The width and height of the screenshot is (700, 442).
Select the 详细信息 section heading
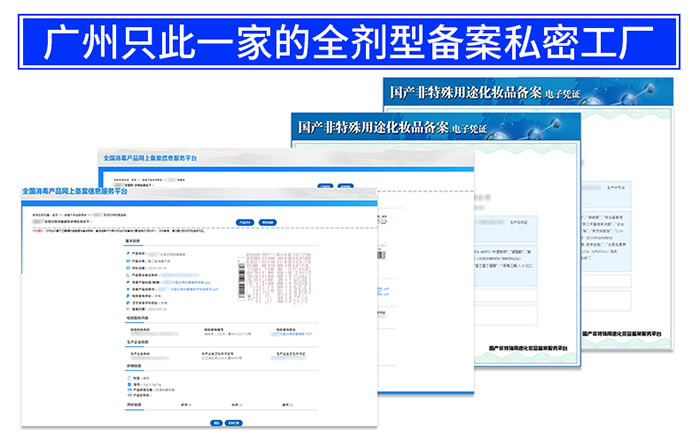point(133,367)
